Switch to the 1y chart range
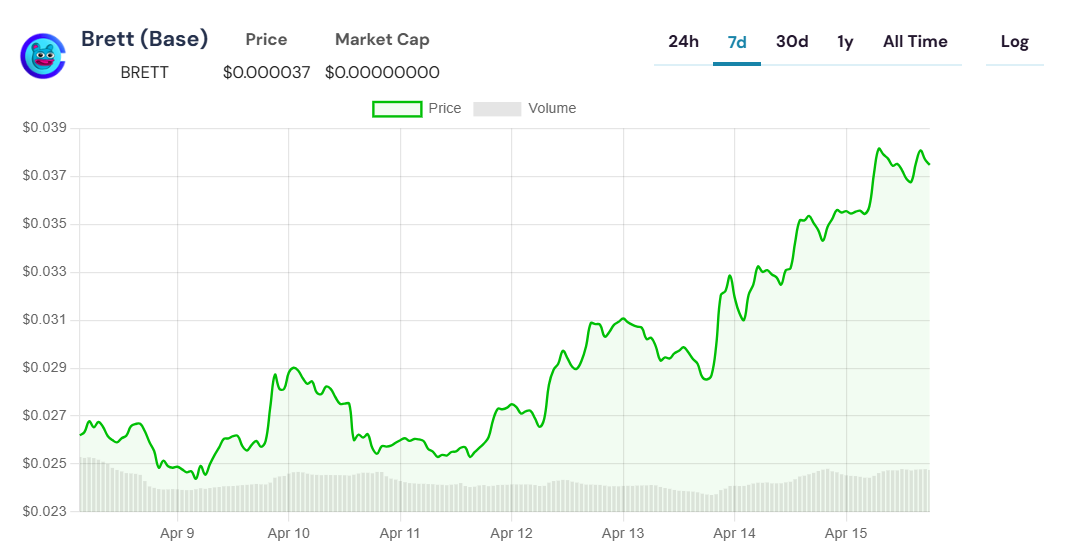1086x556 pixels. pos(845,42)
